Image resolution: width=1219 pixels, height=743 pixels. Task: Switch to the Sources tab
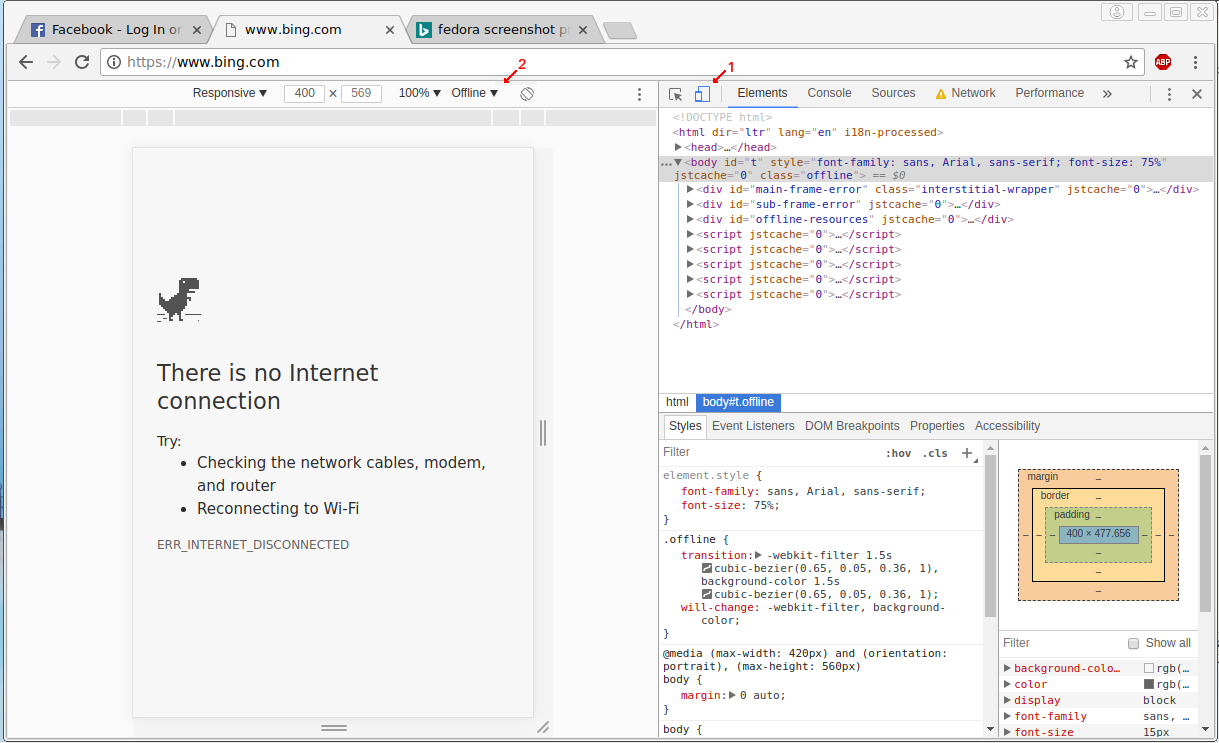tap(893, 93)
